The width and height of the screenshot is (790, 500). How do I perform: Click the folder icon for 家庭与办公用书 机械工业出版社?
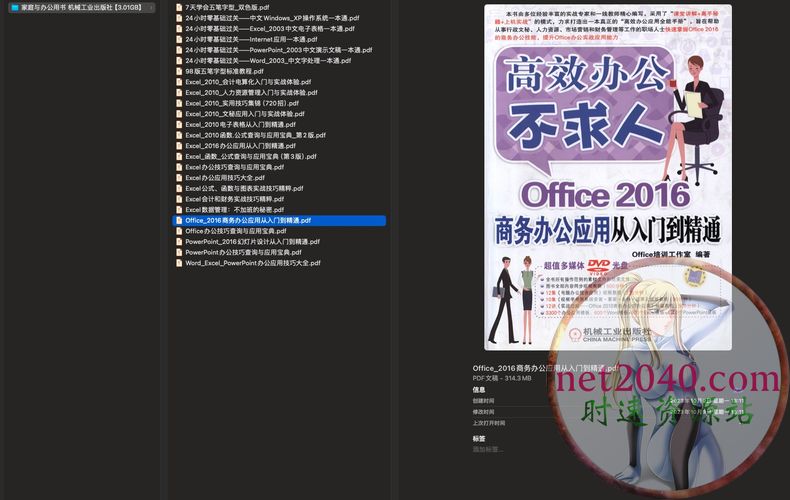(x=13, y=8)
